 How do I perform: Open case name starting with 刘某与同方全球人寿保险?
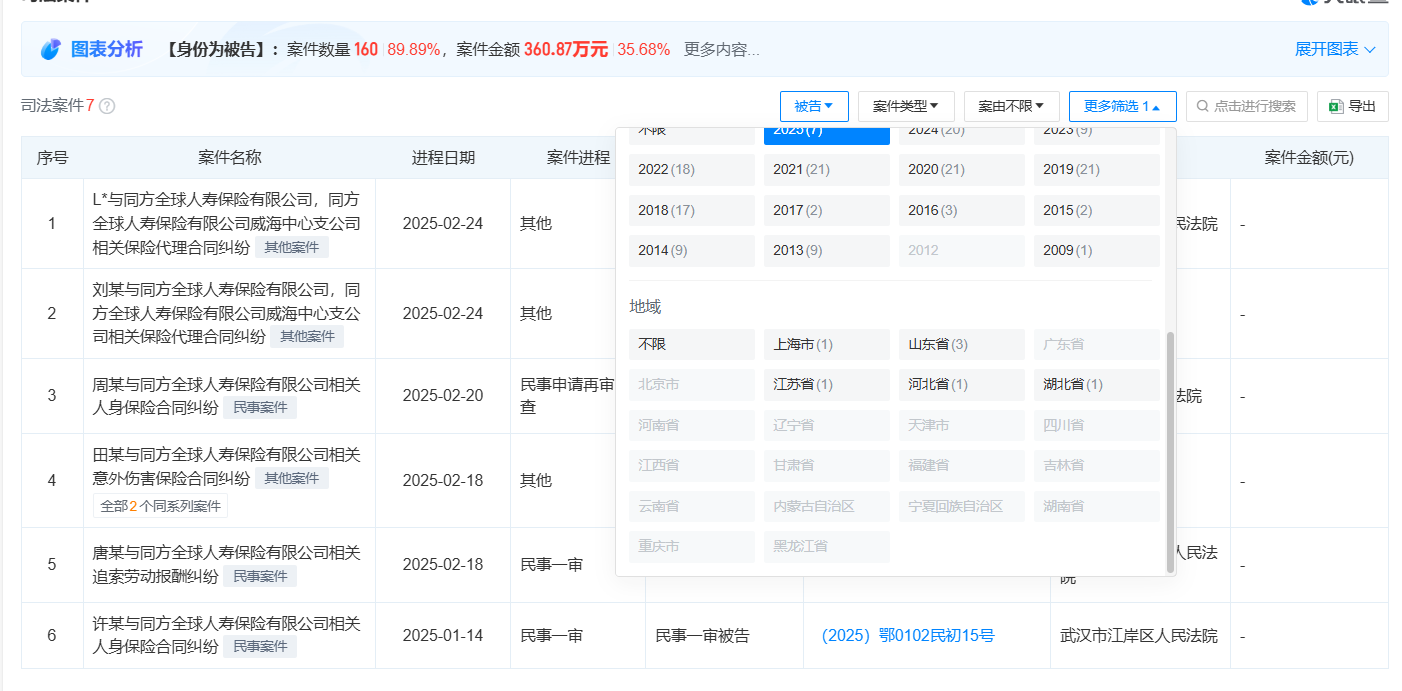pos(227,313)
